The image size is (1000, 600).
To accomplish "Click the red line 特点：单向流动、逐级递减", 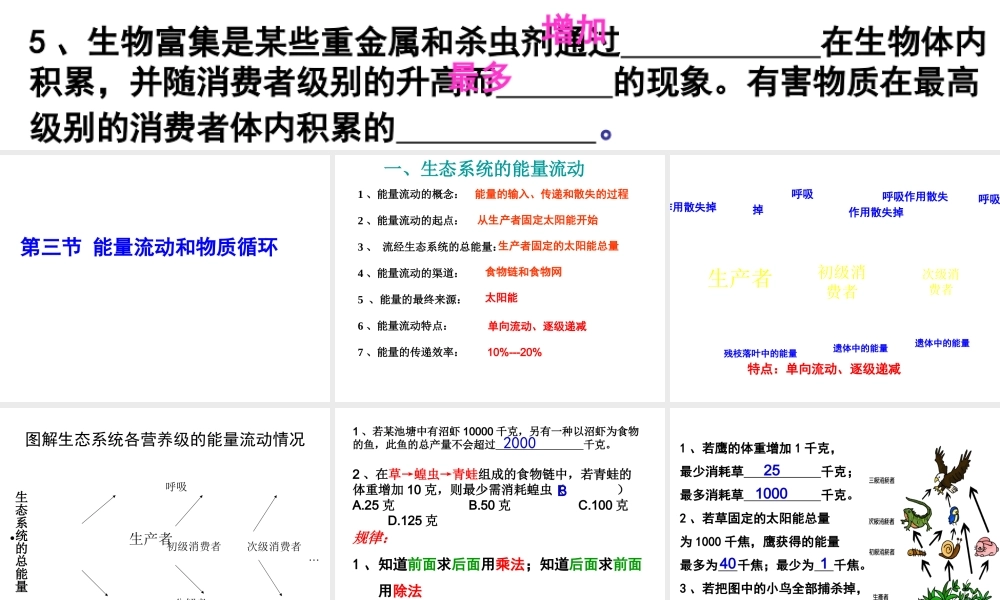I will point(824,369).
